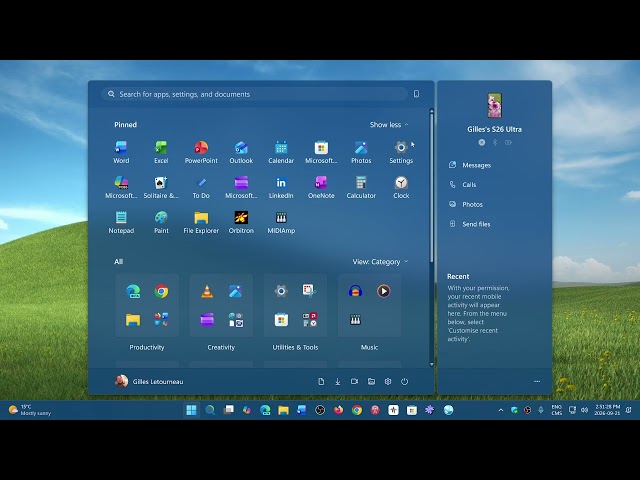Open the pinned To Do app

tap(201, 187)
